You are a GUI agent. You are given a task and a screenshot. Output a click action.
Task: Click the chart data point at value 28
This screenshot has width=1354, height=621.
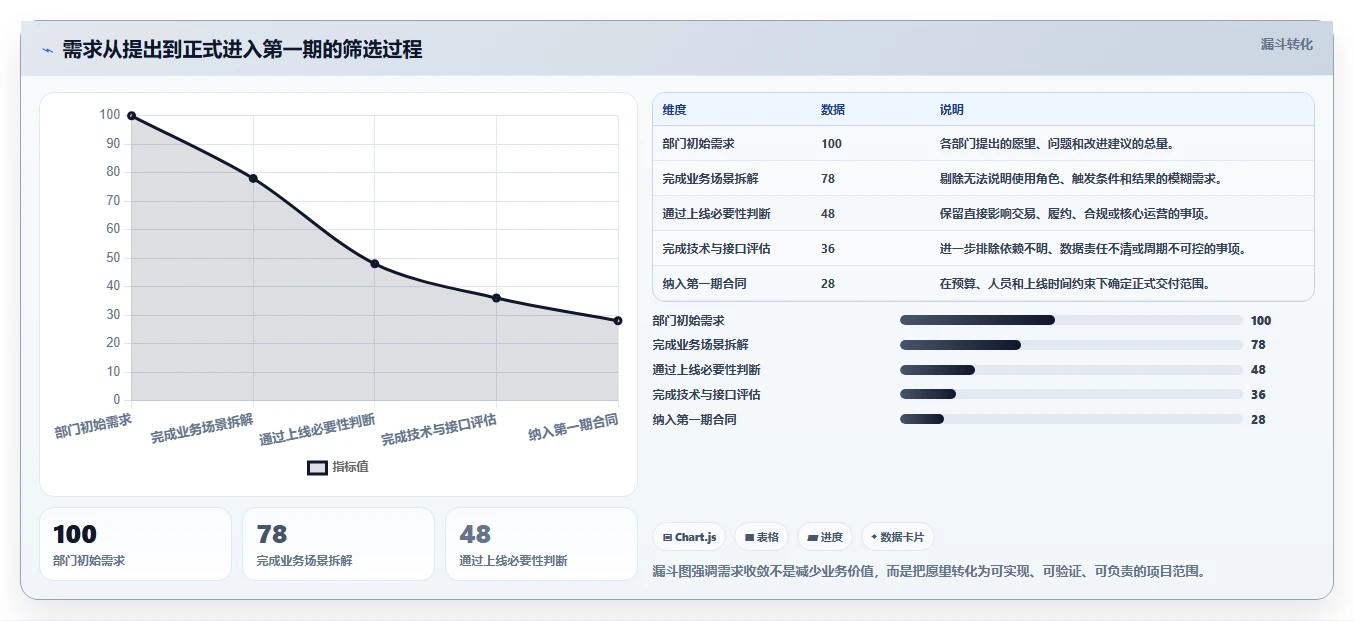pyautogui.click(x=618, y=321)
